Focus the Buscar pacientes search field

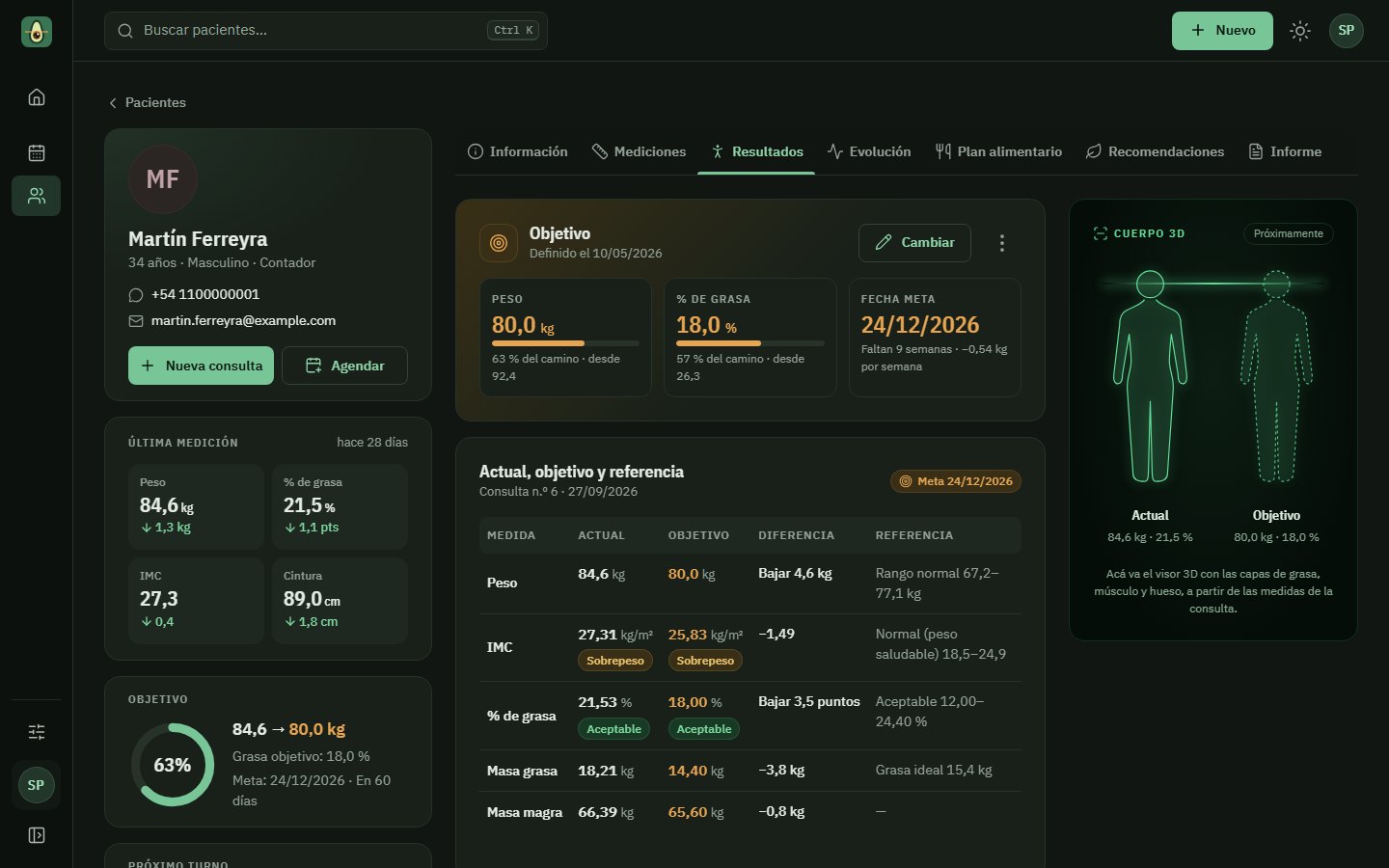coord(326,31)
